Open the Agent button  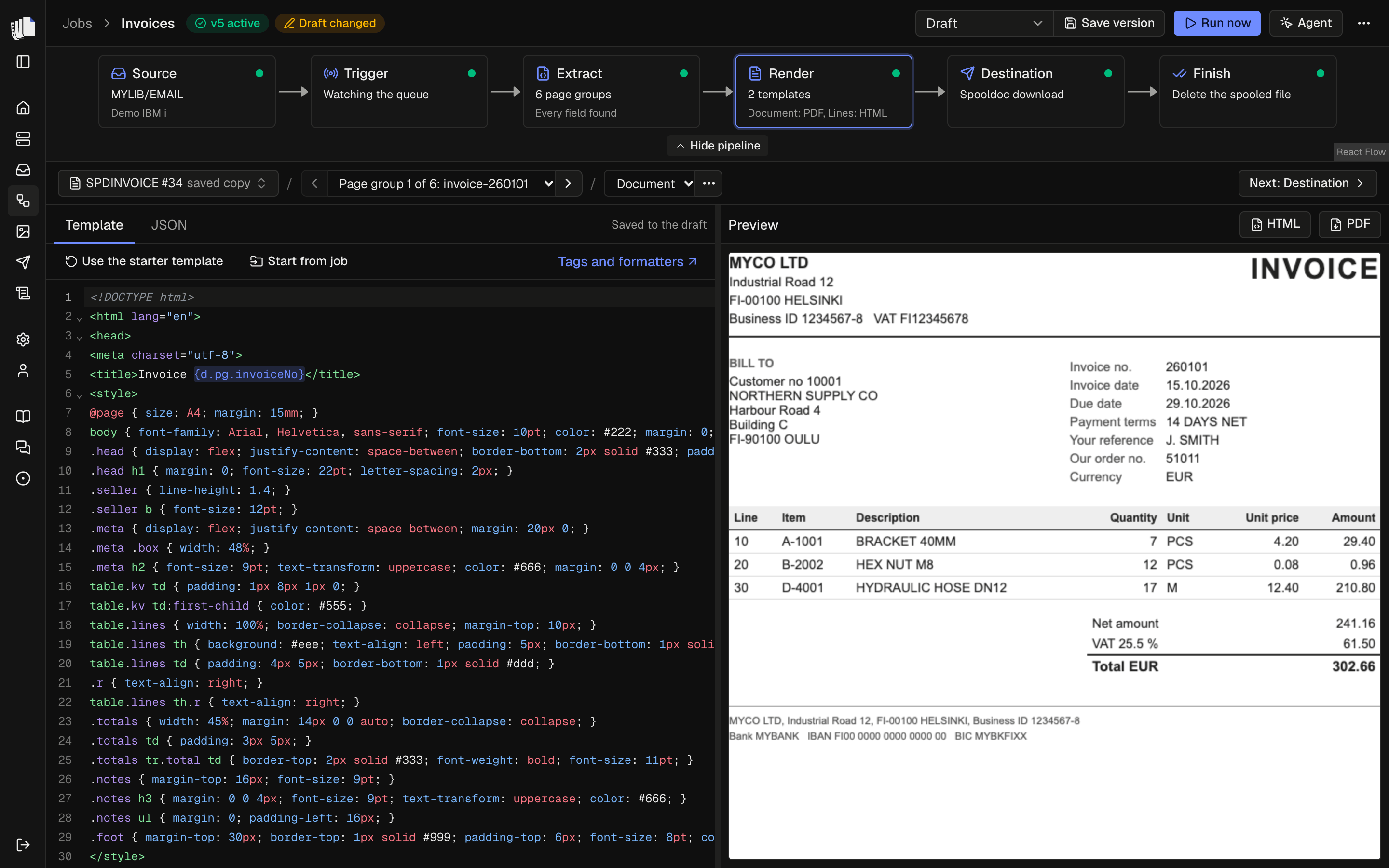pyautogui.click(x=1306, y=23)
